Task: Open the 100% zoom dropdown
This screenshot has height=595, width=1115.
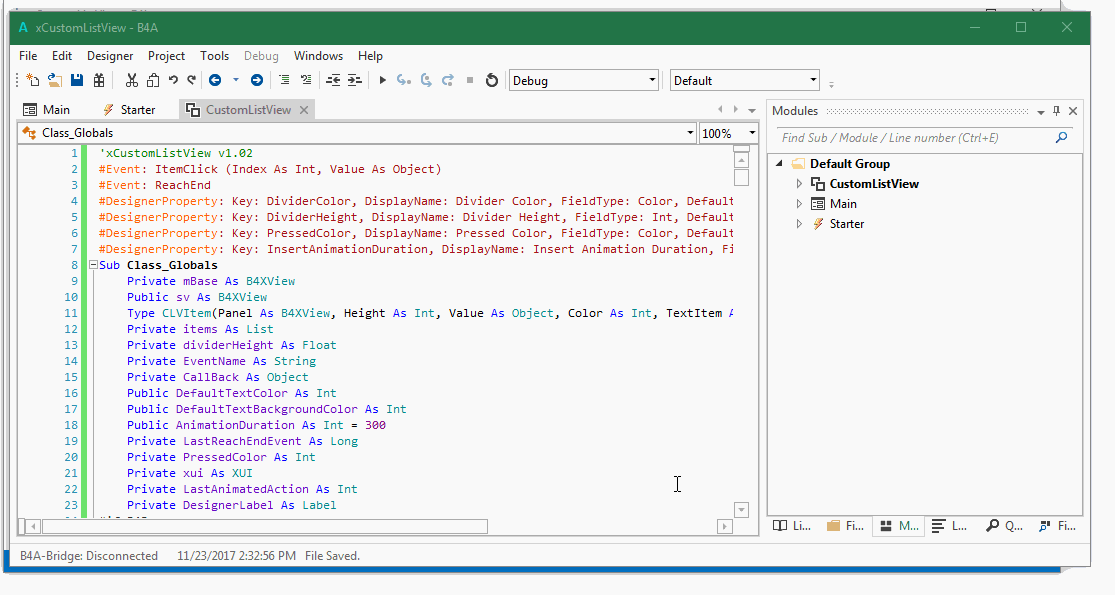Action: coord(752,133)
